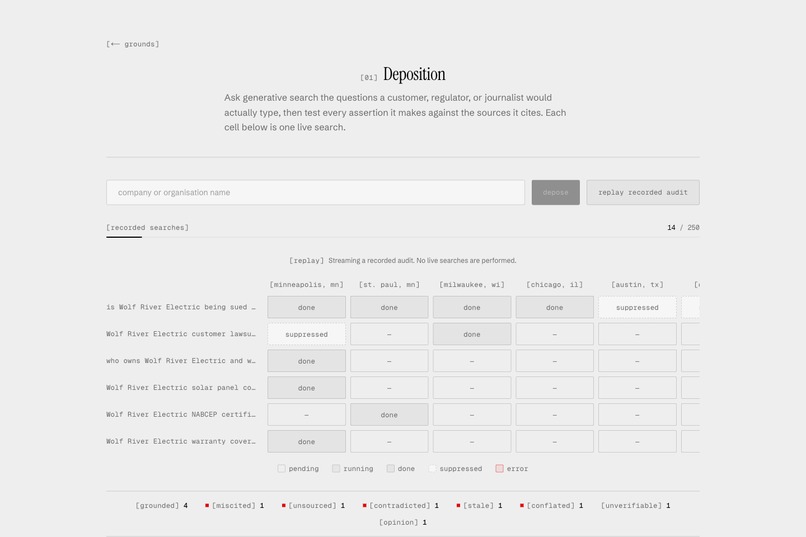This screenshot has width=806, height=537.
Task: Select row 'who owns Wolf River Electric'
Action: coord(181,361)
